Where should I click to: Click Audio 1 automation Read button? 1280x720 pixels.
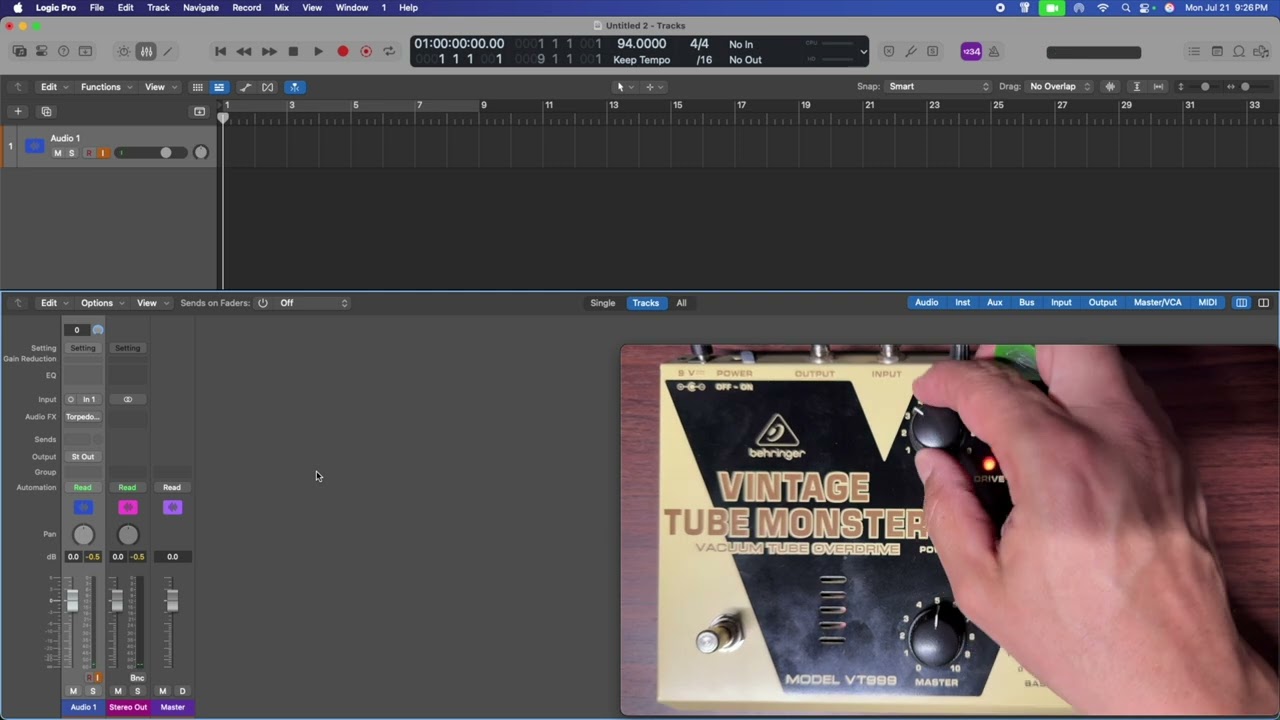(83, 488)
